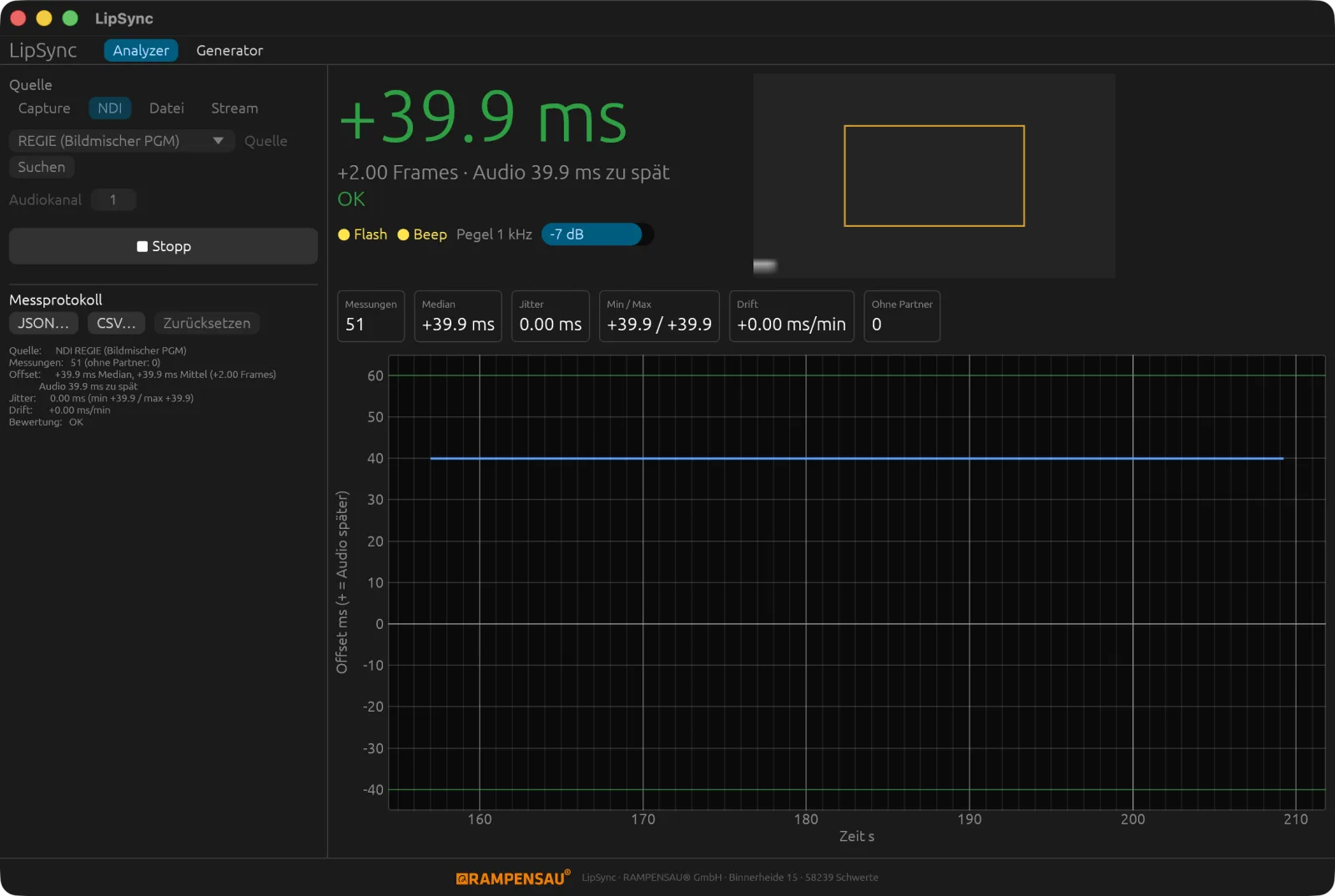Click the Min / Max card

click(x=659, y=316)
